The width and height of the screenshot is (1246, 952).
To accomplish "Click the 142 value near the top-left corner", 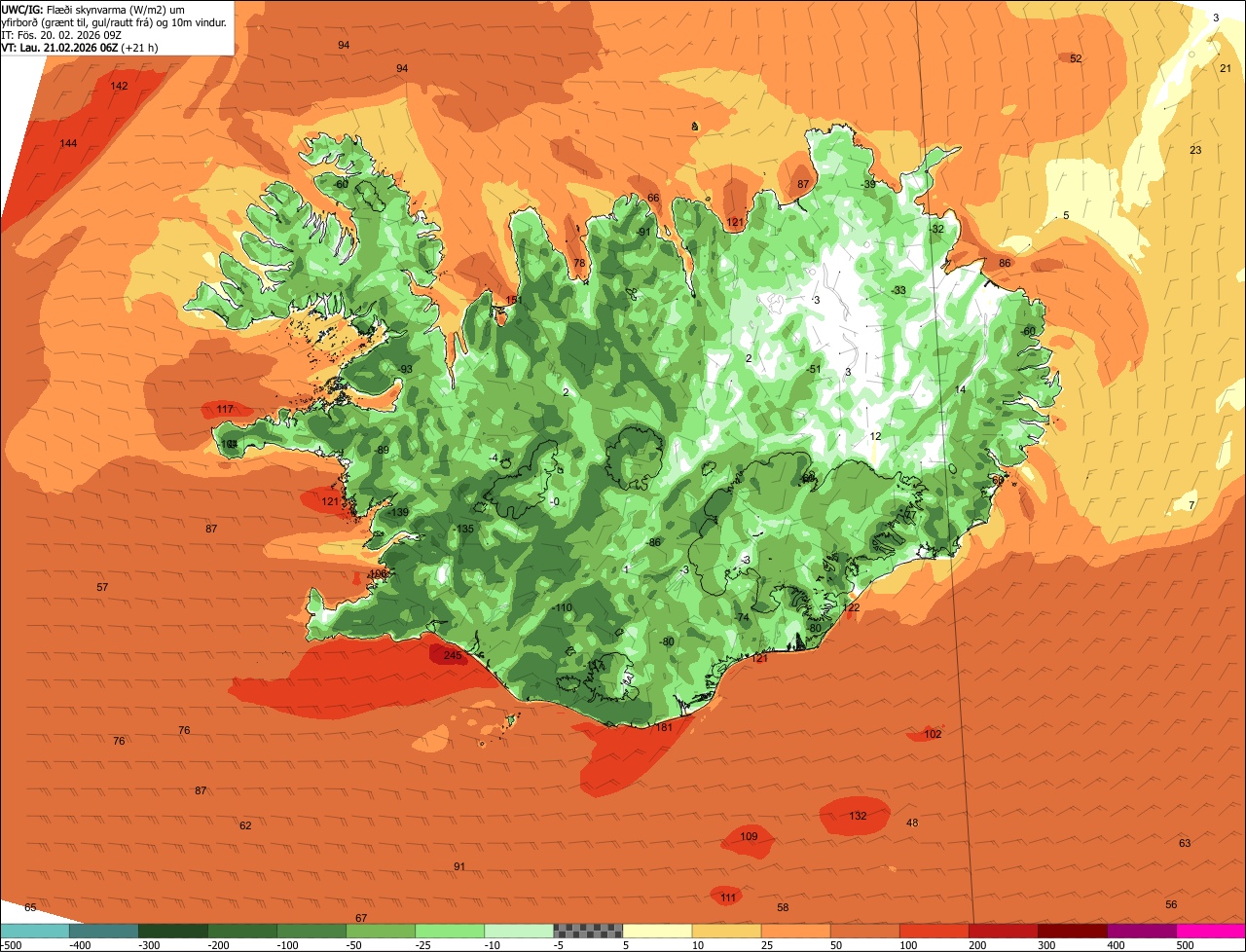I will [119, 87].
